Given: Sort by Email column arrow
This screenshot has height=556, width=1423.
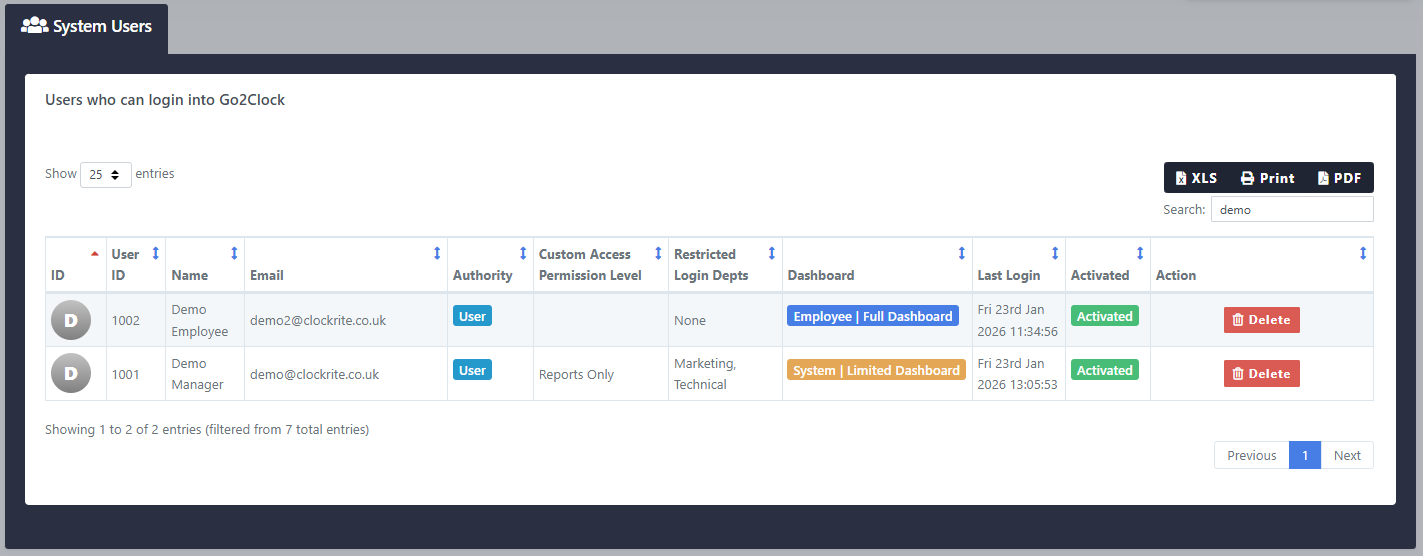Looking at the screenshot, I should pyautogui.click(x=437, y=254).
